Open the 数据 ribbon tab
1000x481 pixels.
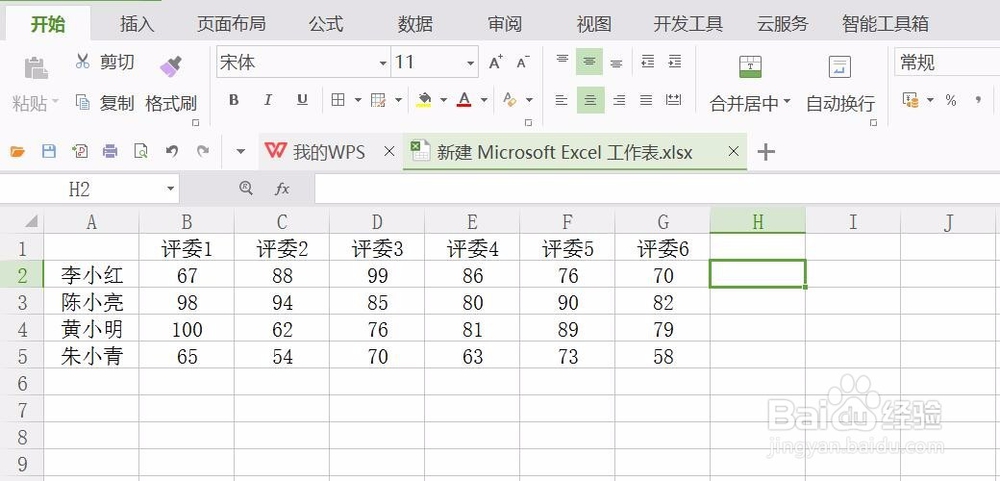click(x=415, y=24)
